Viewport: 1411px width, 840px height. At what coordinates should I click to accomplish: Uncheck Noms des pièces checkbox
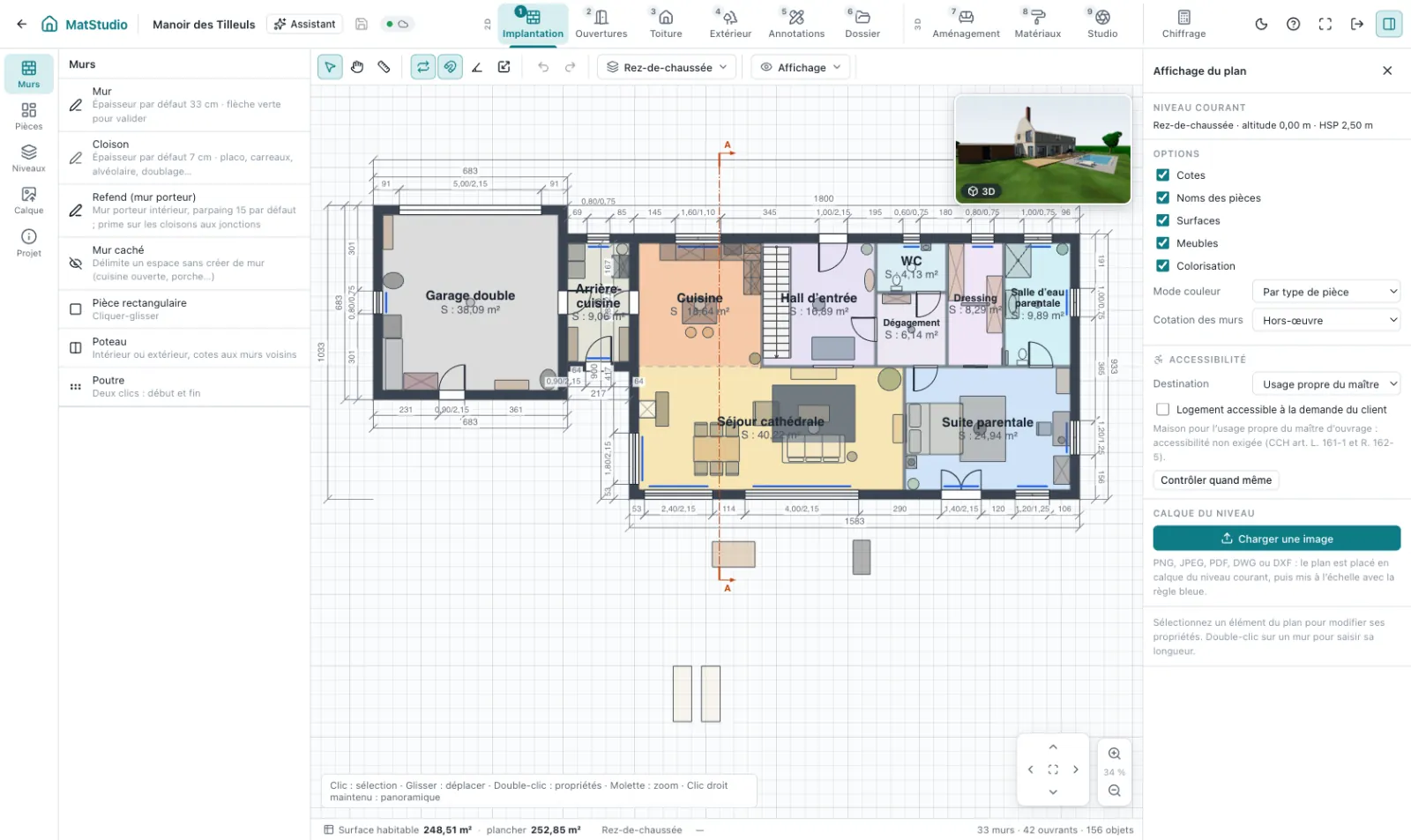[x=1163, y=197]
